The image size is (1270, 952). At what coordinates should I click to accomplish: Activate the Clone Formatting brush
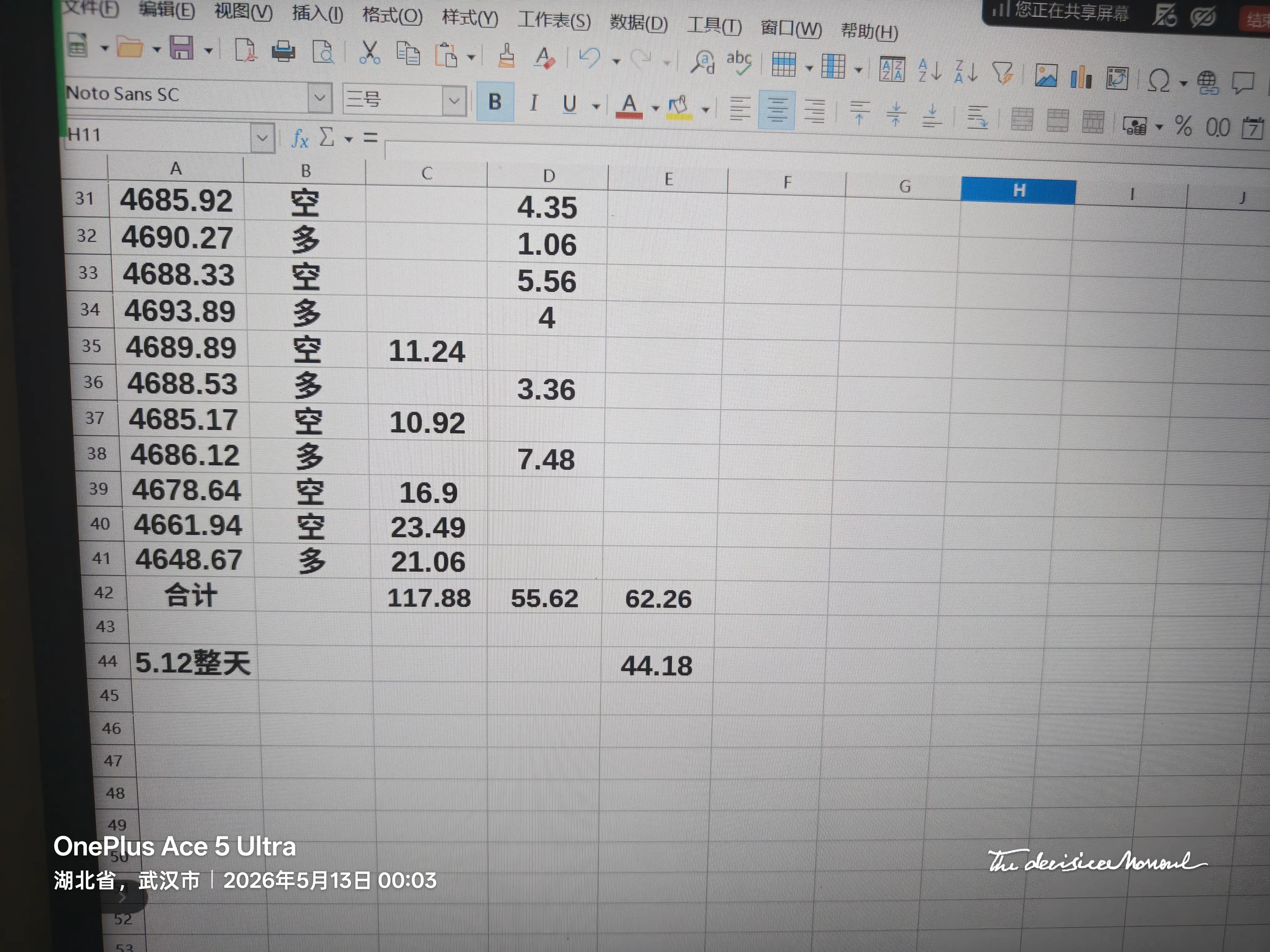click(x=506, y=57)
